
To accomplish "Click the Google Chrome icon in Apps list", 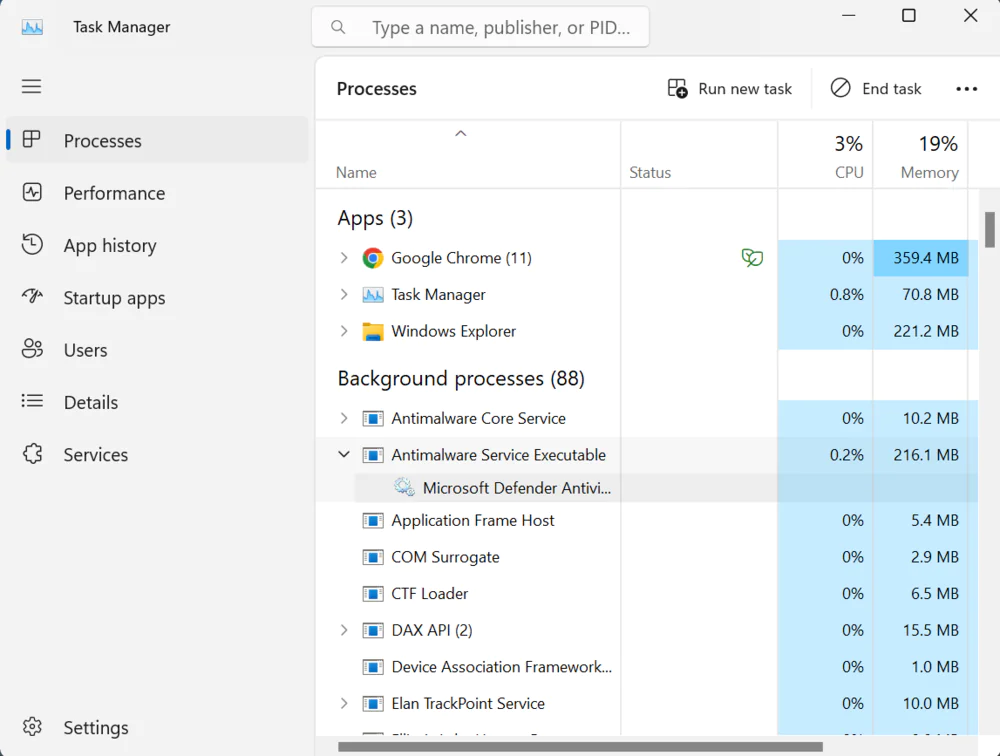I will click(x=373, y=258).
